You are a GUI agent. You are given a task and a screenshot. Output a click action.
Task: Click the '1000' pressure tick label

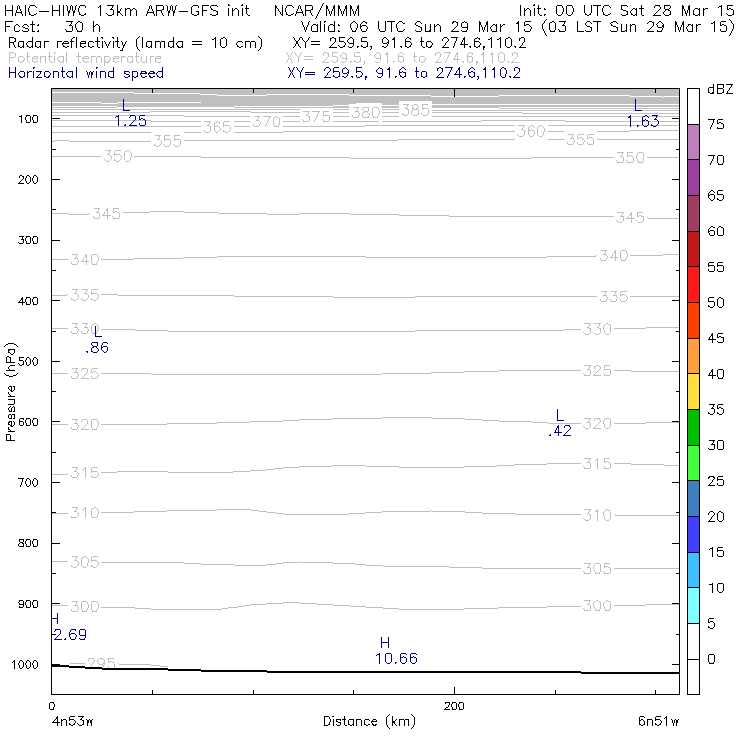tap(25, 665)
